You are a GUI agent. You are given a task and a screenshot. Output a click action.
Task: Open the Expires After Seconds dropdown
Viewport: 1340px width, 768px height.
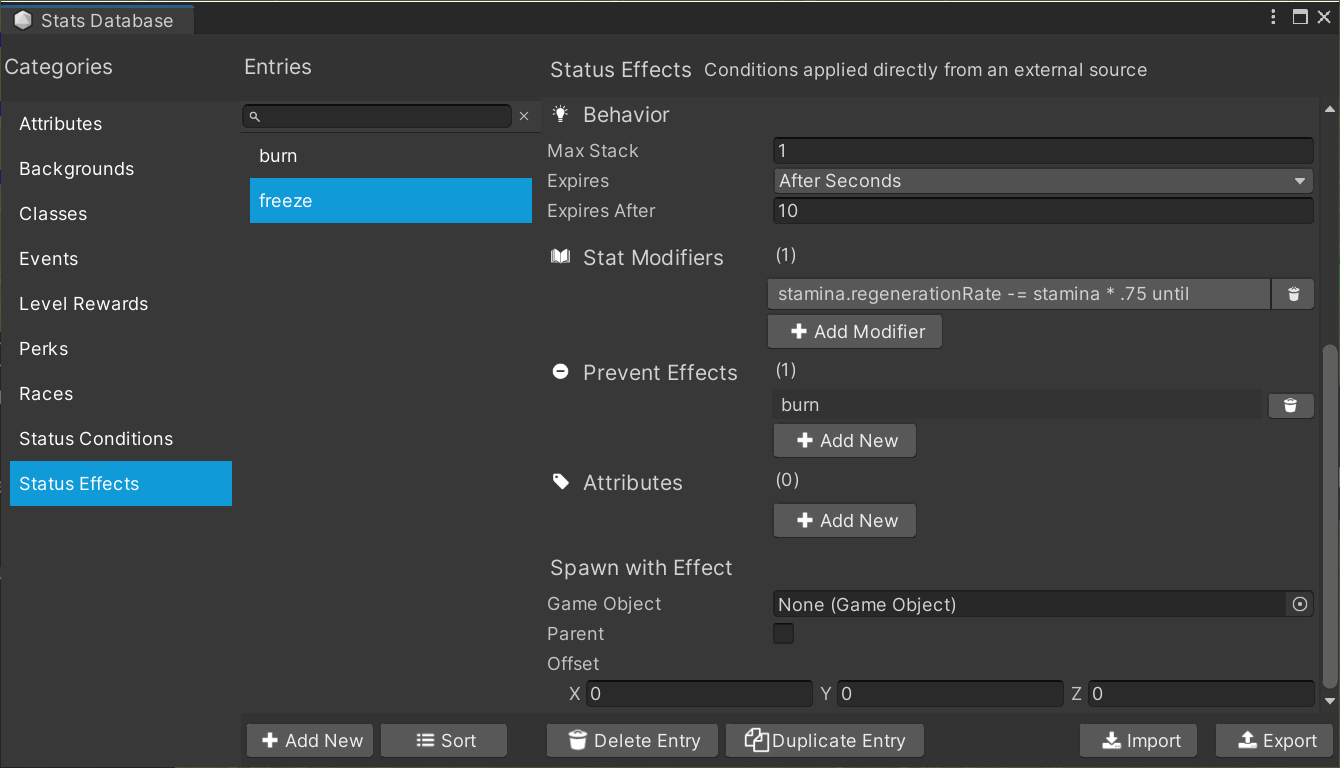[1042, 181]
